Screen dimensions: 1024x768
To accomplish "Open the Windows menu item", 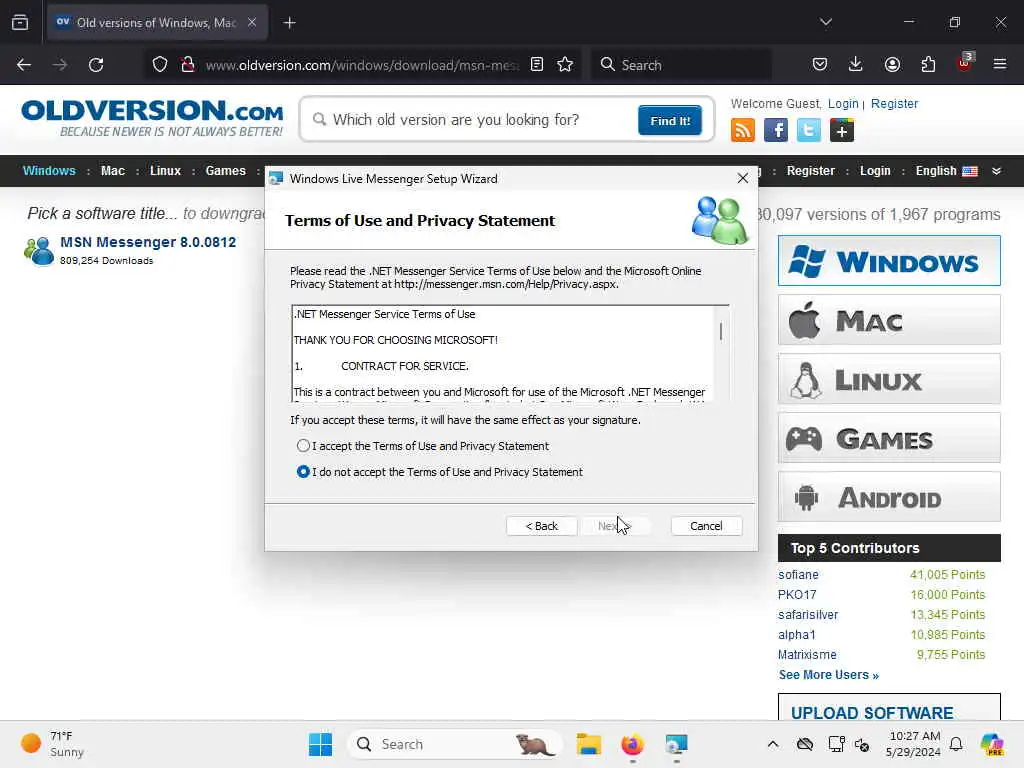I will [49, 171].
